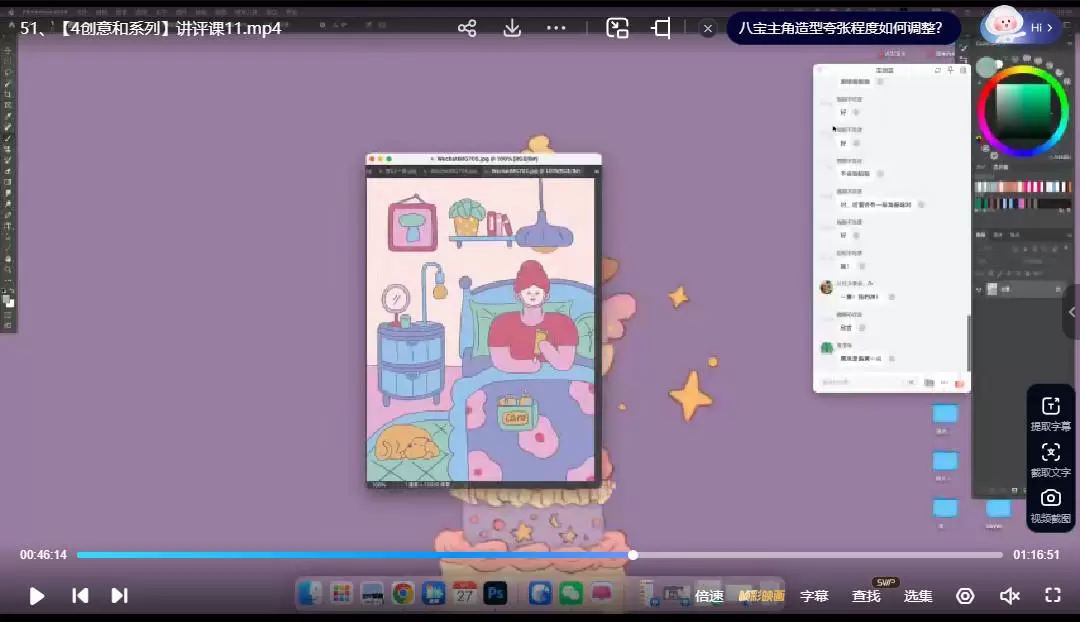The width and height of the screenshot is (1080, 622).
Task: Click the 提取字幕 subtitle extraction icon
Action: pos(1051,411)
